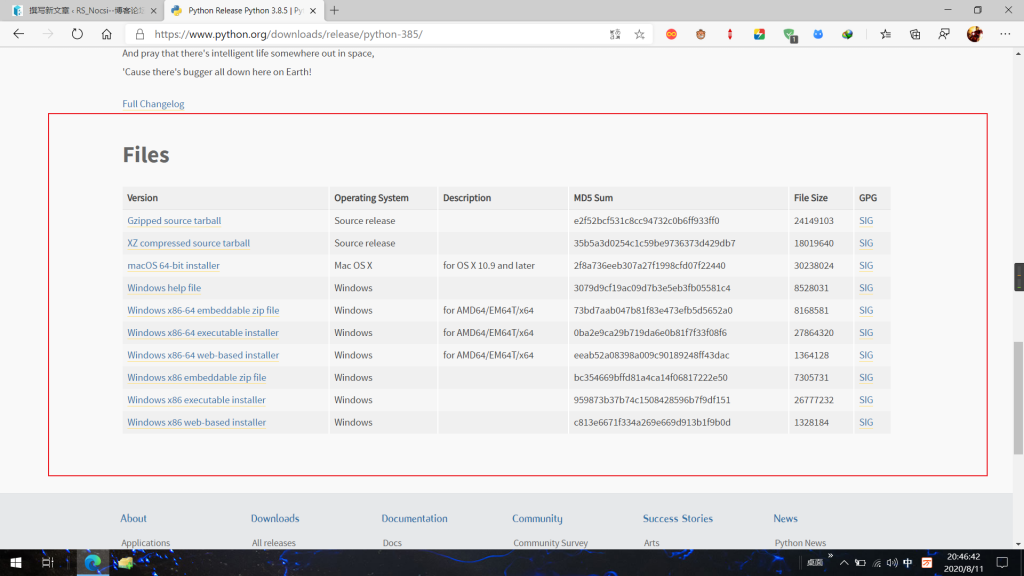The image size is (1024, 576).
Task: Open the Documentation footer heading
Action: point(414,519)
